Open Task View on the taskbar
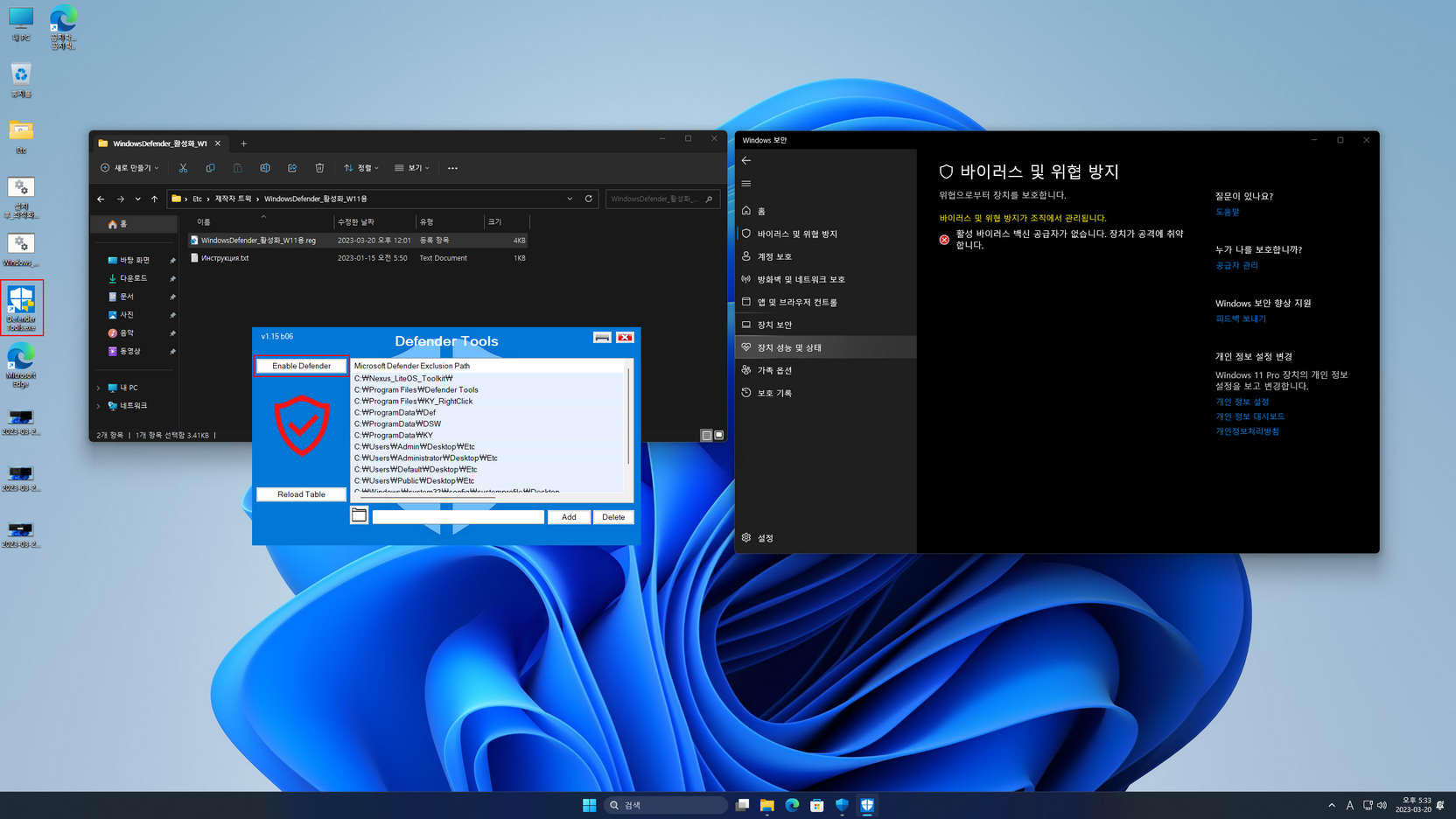The image size is (1456, 819). click(742, 805)
